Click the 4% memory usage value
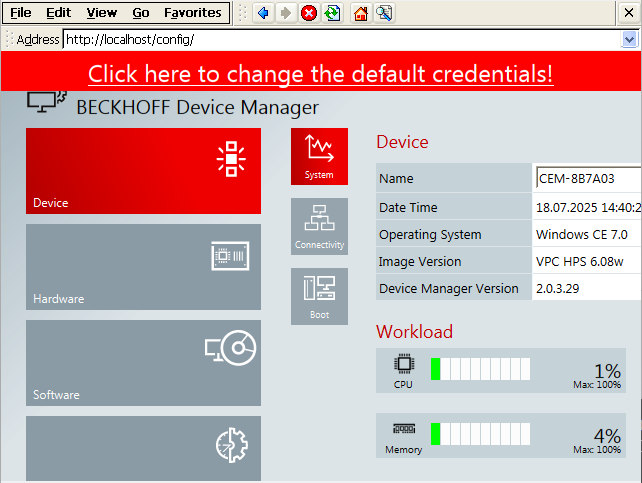Screen dimensions: 642x483 point(607,436)
